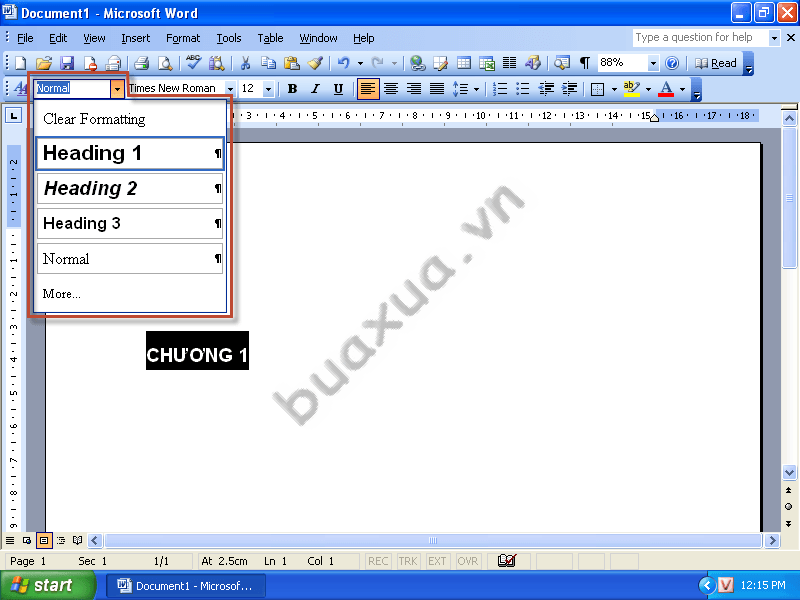Open the File menu
The width and height of the screenshot is (800, 600).
click(x=25, y=38)
